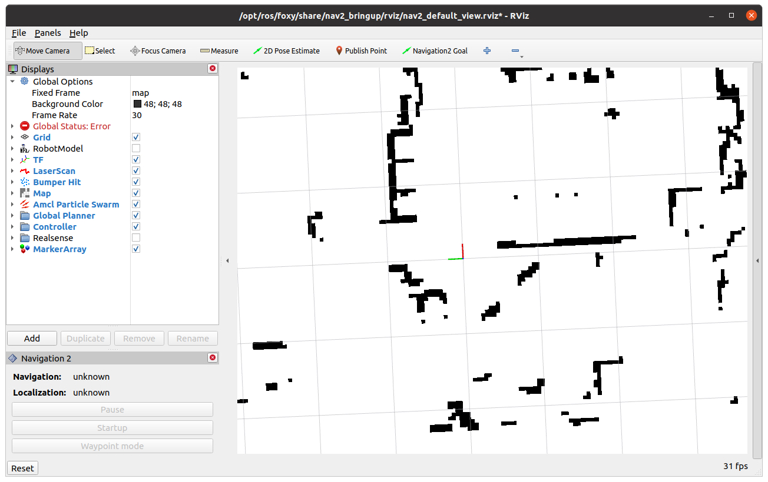Image resolution: width=768 pixels, height=482 pixels.
Task: Collapse the Global Options tree node
Action: [12, 81]
